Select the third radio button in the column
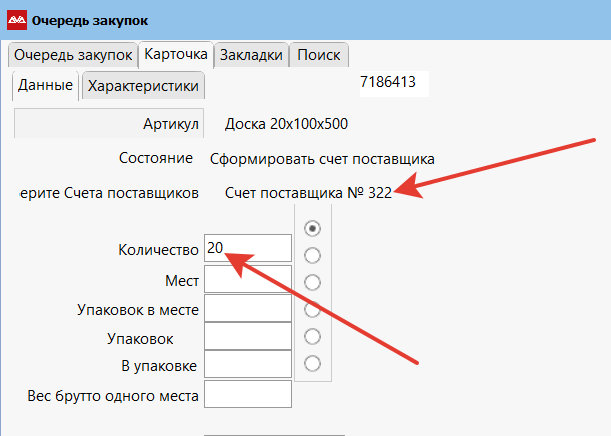 (x=313, y=281)
